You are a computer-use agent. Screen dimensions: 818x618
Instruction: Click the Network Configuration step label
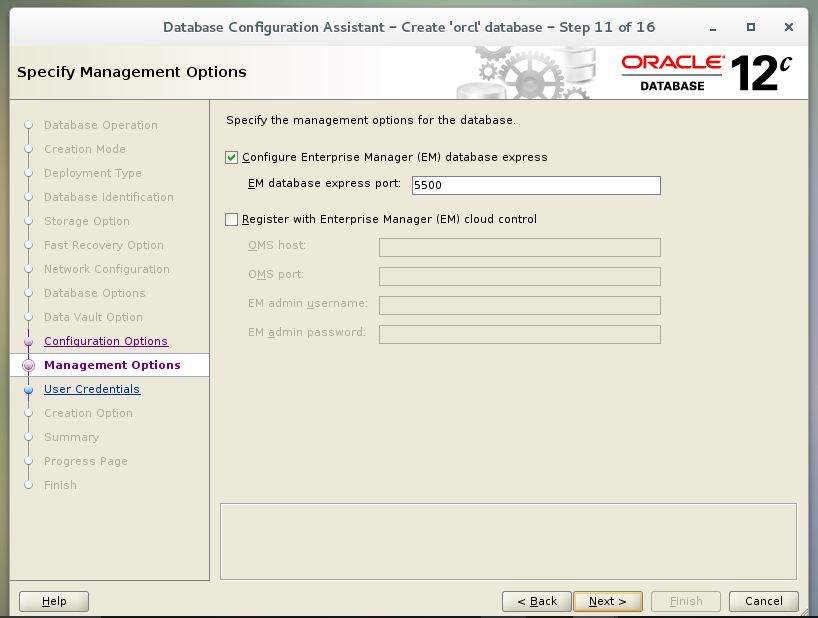click(x=107, y=269)
